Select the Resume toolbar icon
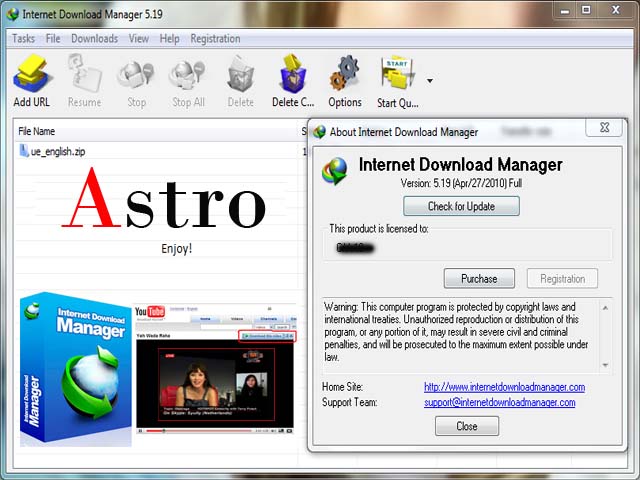Viewport: 640px width, 480px height. pos(84,74)
